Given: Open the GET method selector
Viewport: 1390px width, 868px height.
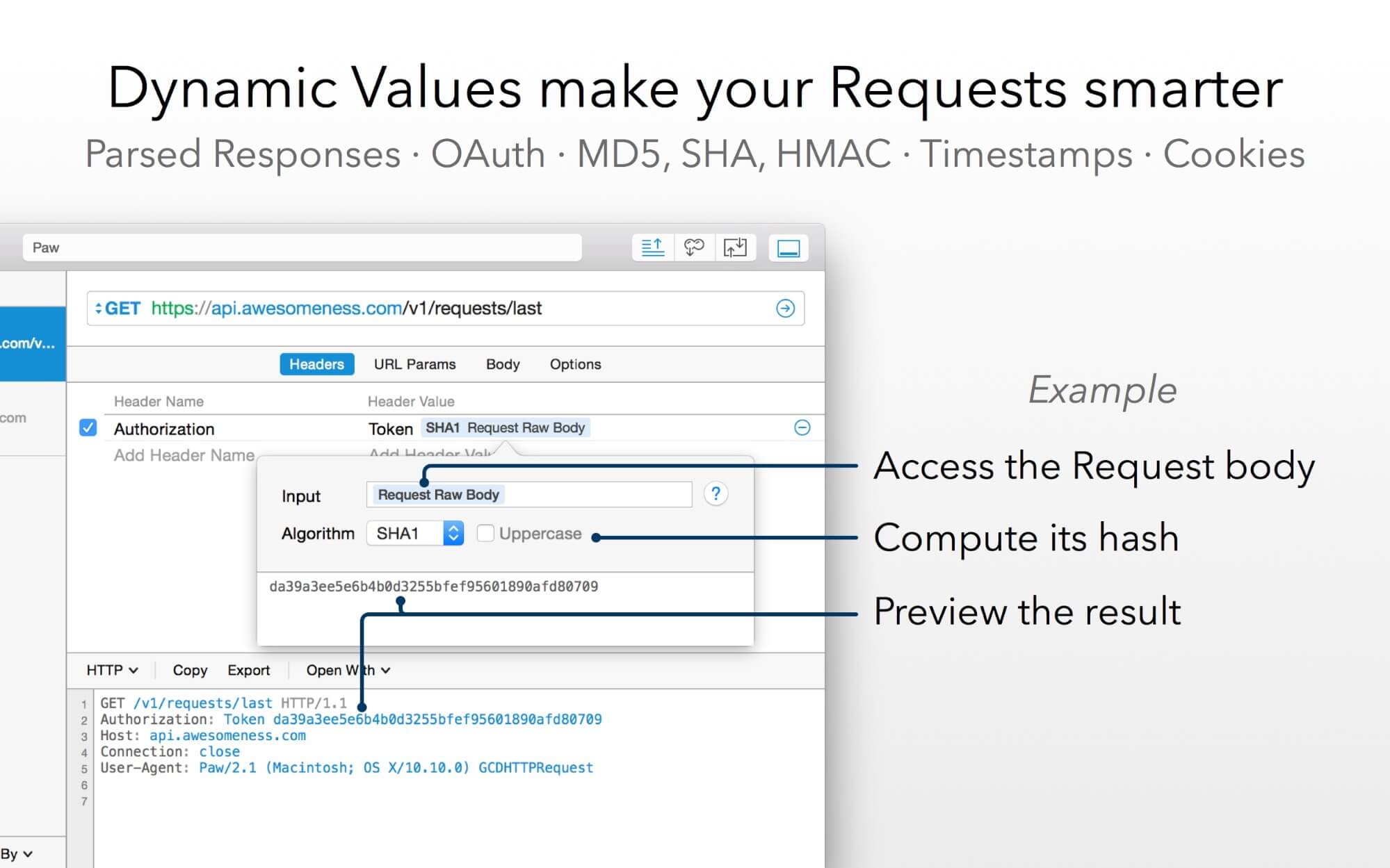Looking at the screenshot, I should pos(118,308).
